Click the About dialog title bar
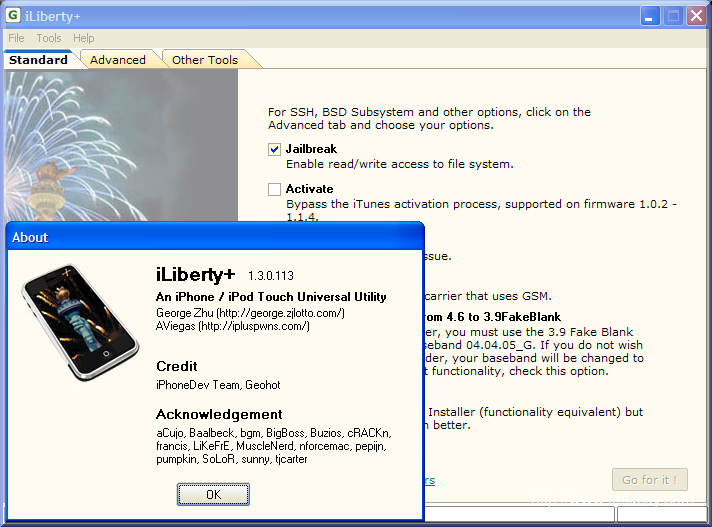The width and height of the screenshot is (712, 527). [216, 237]
